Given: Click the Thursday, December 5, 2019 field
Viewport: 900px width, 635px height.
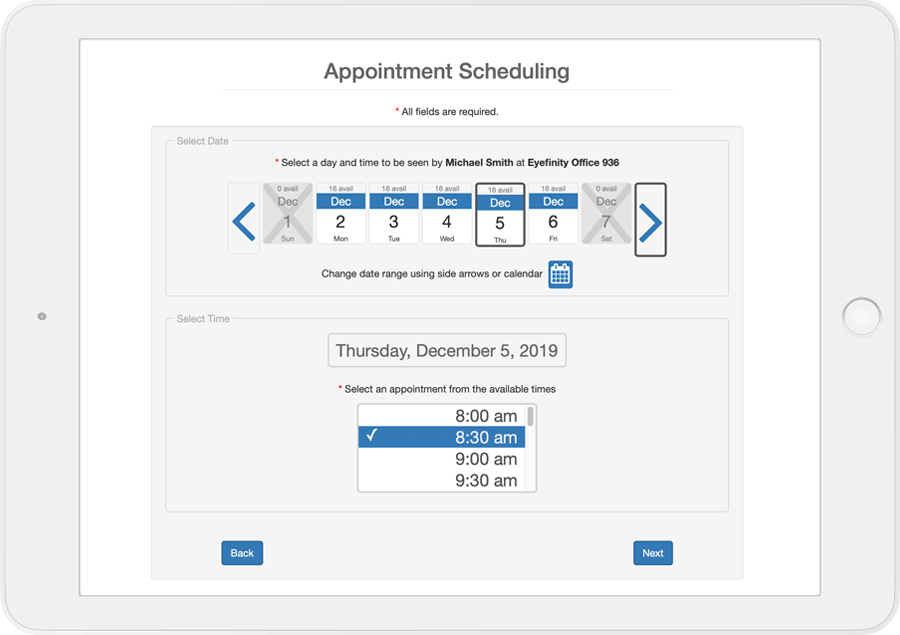Looking at the screenshot, I should (x=447, y=350).
